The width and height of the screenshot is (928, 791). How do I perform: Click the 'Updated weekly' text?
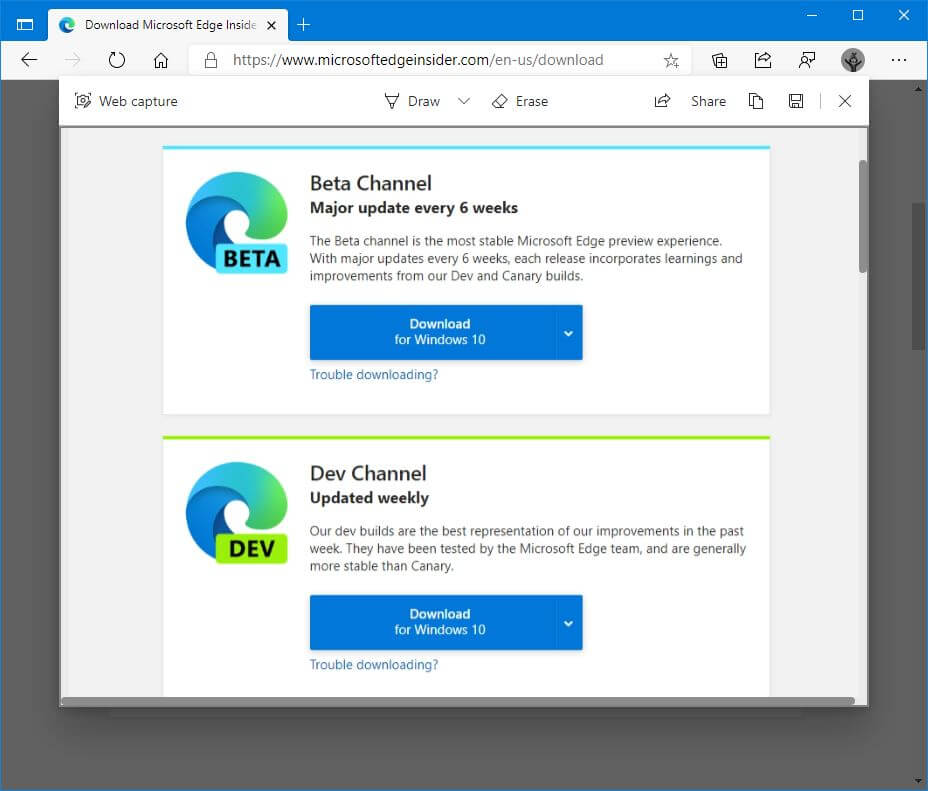(369, 498)
